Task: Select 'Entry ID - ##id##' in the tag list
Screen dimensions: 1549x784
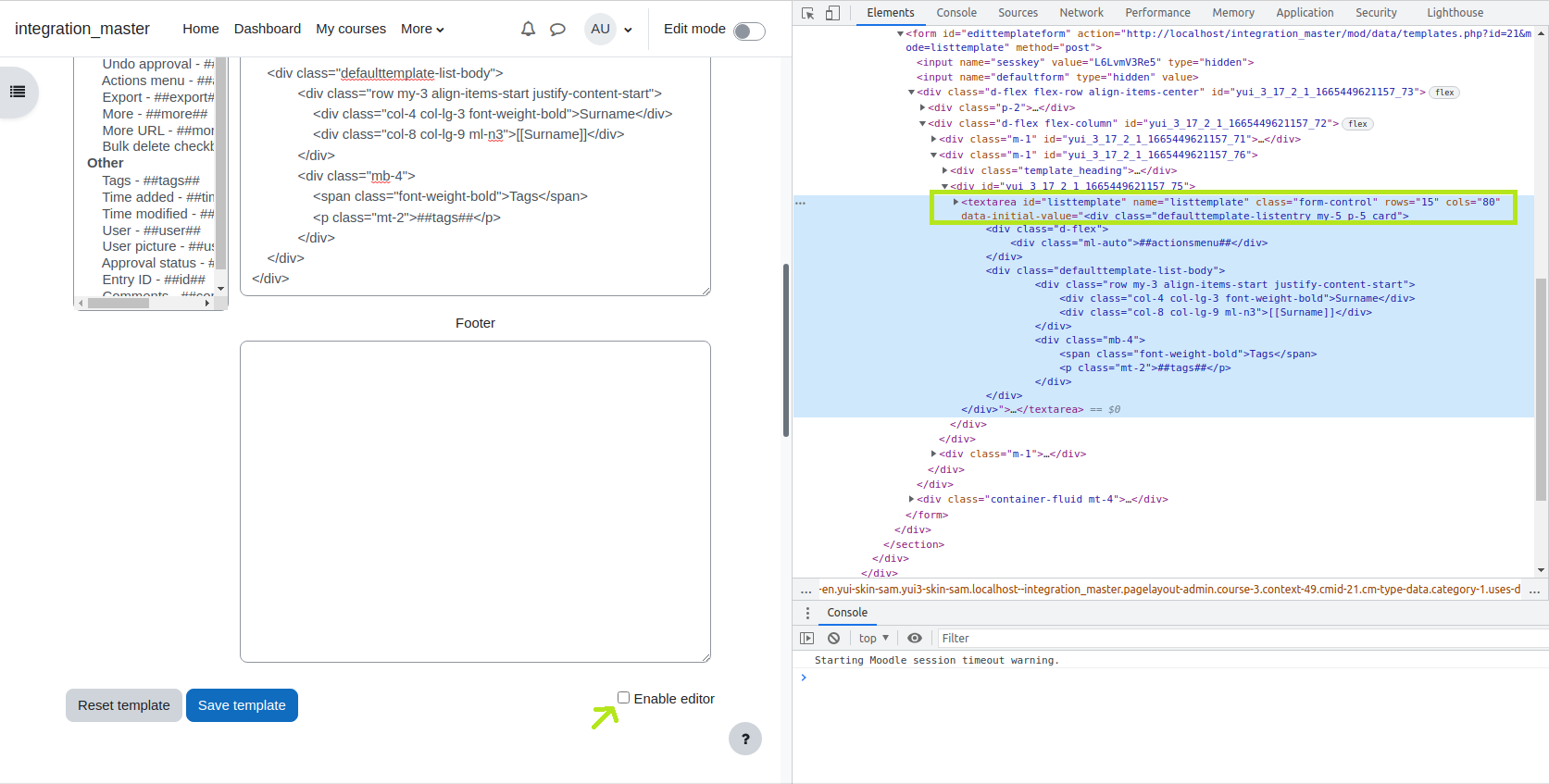Action: click(x=154, y=280)
